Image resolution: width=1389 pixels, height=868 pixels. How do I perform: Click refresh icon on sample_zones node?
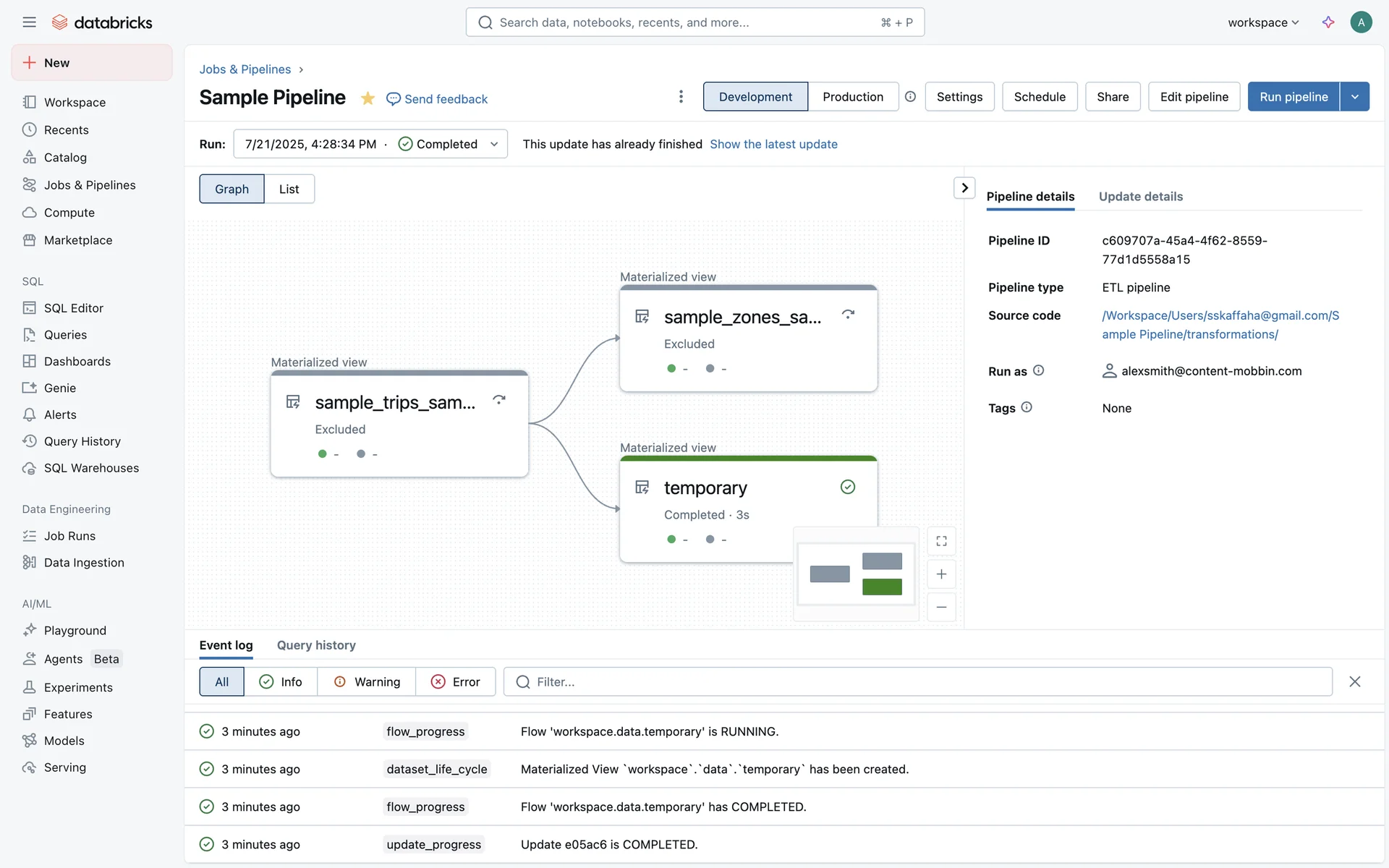(x=848, y=315)
